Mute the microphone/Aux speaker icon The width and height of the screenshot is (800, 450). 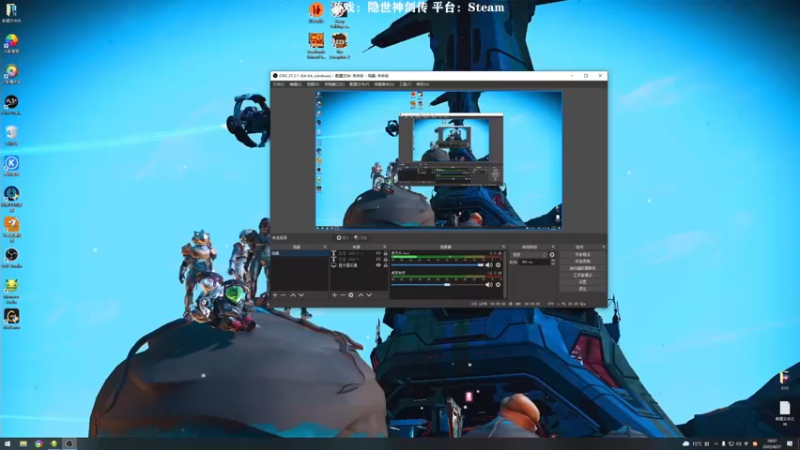coord(489,265)
